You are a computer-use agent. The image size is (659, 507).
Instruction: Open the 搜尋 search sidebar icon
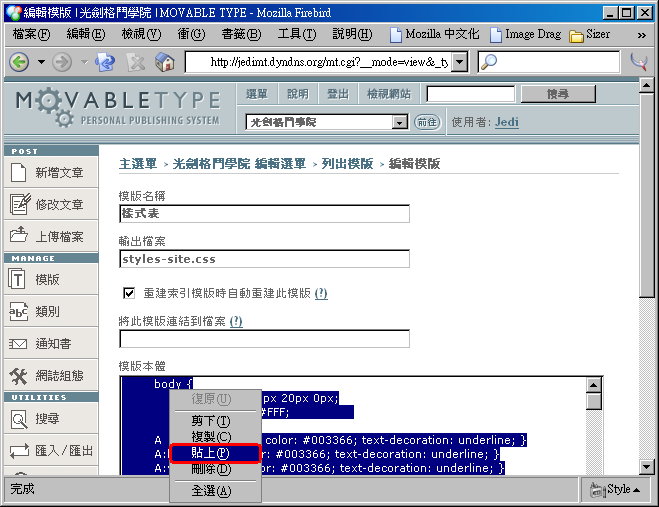18,419
